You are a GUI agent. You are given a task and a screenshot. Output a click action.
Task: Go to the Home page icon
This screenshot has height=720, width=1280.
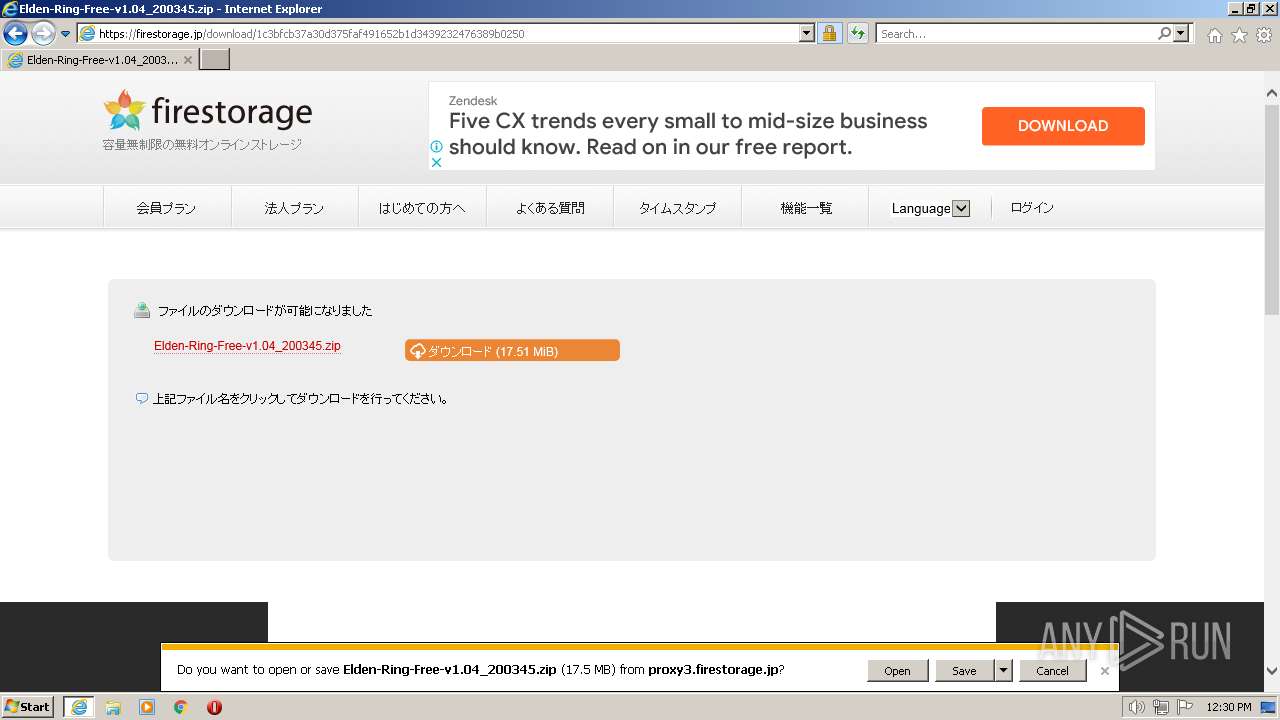(1214, 35)
